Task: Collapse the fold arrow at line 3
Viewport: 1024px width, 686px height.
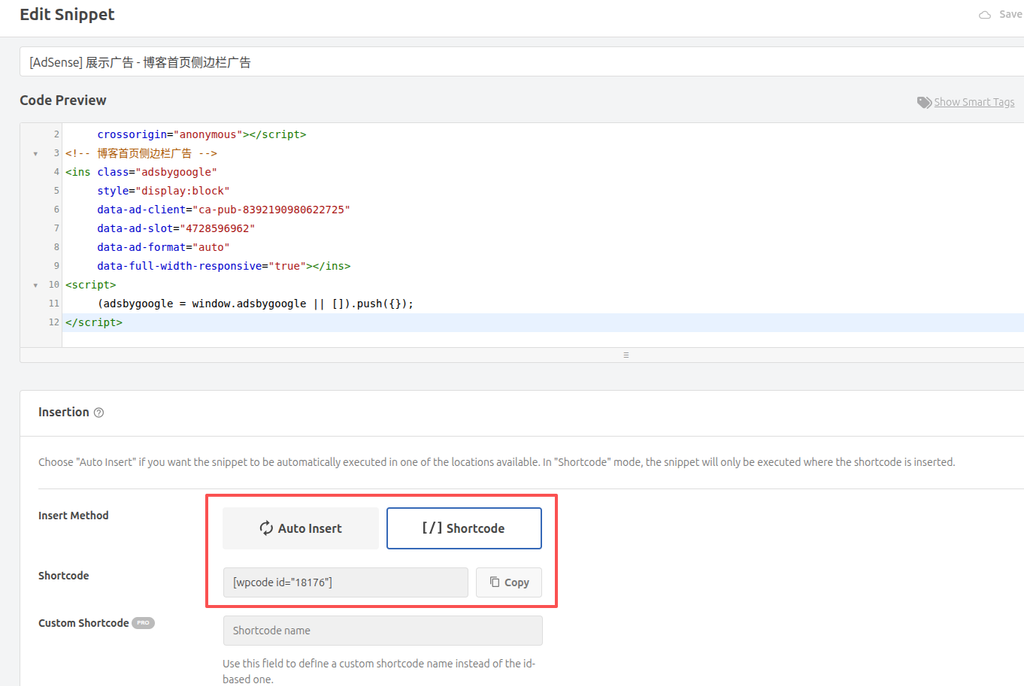Action: pyautogui.click(x=35, y=154)
